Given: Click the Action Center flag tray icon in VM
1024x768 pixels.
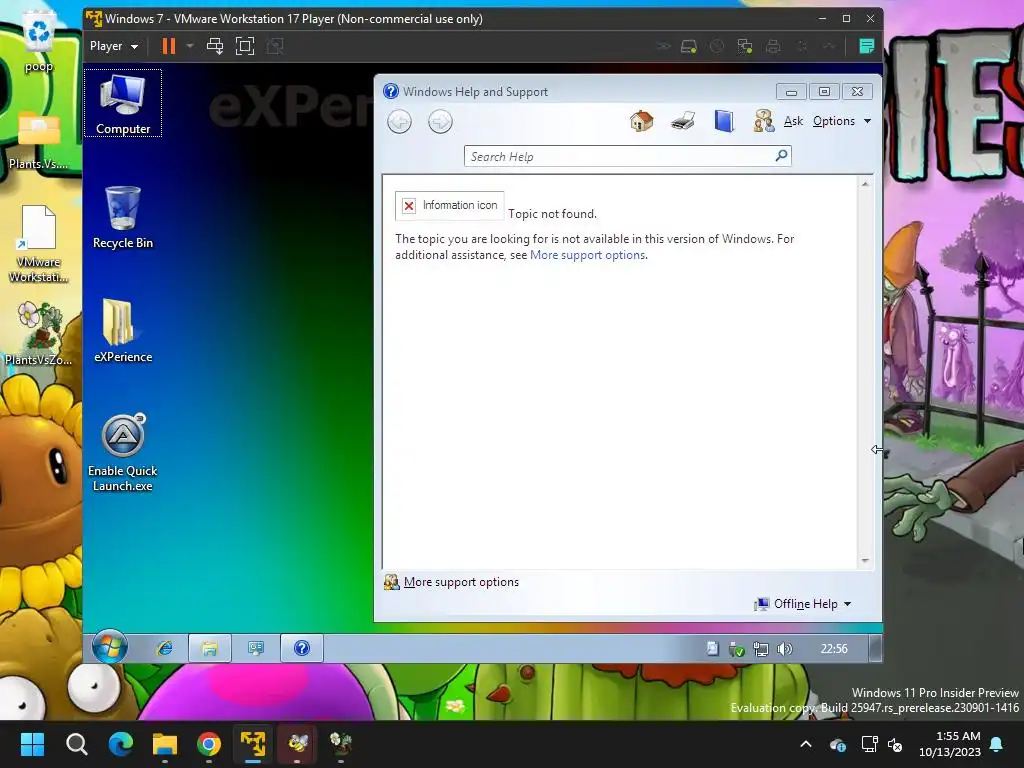Looking at the screenshot, I should click(x=712, y=648).
